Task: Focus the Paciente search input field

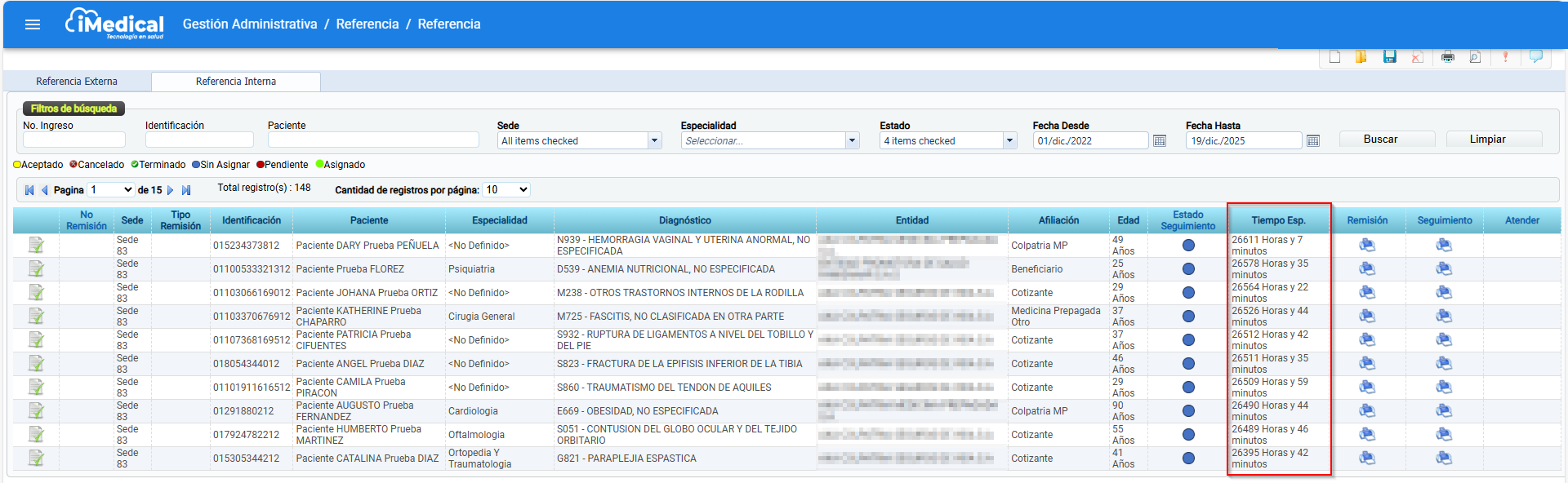Action: (373, 140)
